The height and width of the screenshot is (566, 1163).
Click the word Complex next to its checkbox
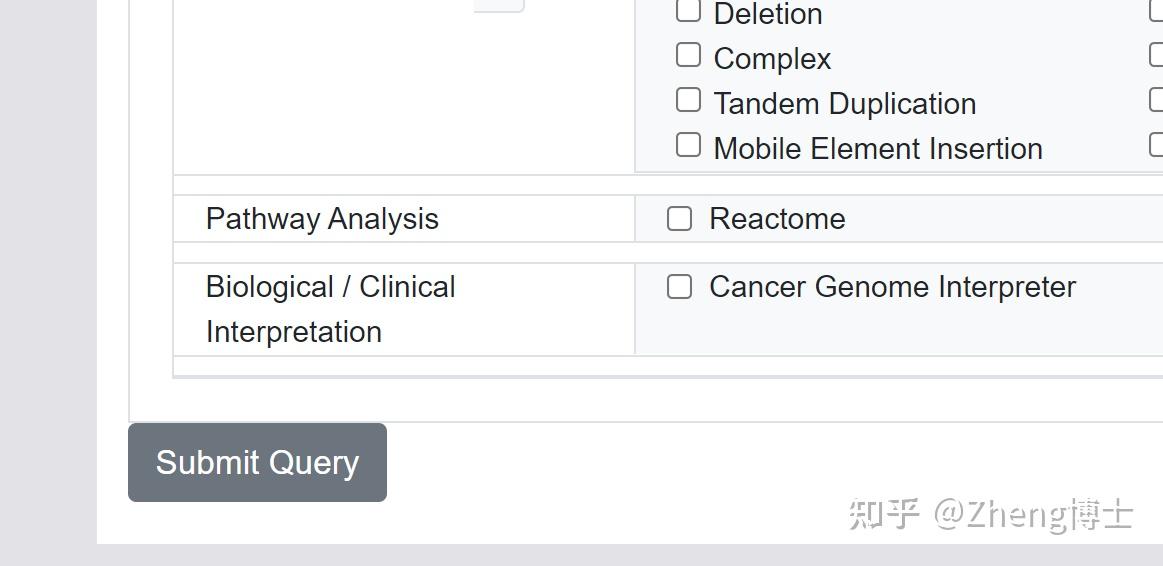(771, 59)
